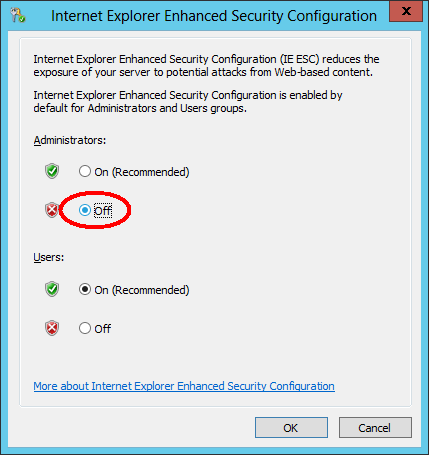The width and height of the screenshot is (429, 455).
Task: Dismiss the dialog with the Cancel button
Action: tap(375, 428)
